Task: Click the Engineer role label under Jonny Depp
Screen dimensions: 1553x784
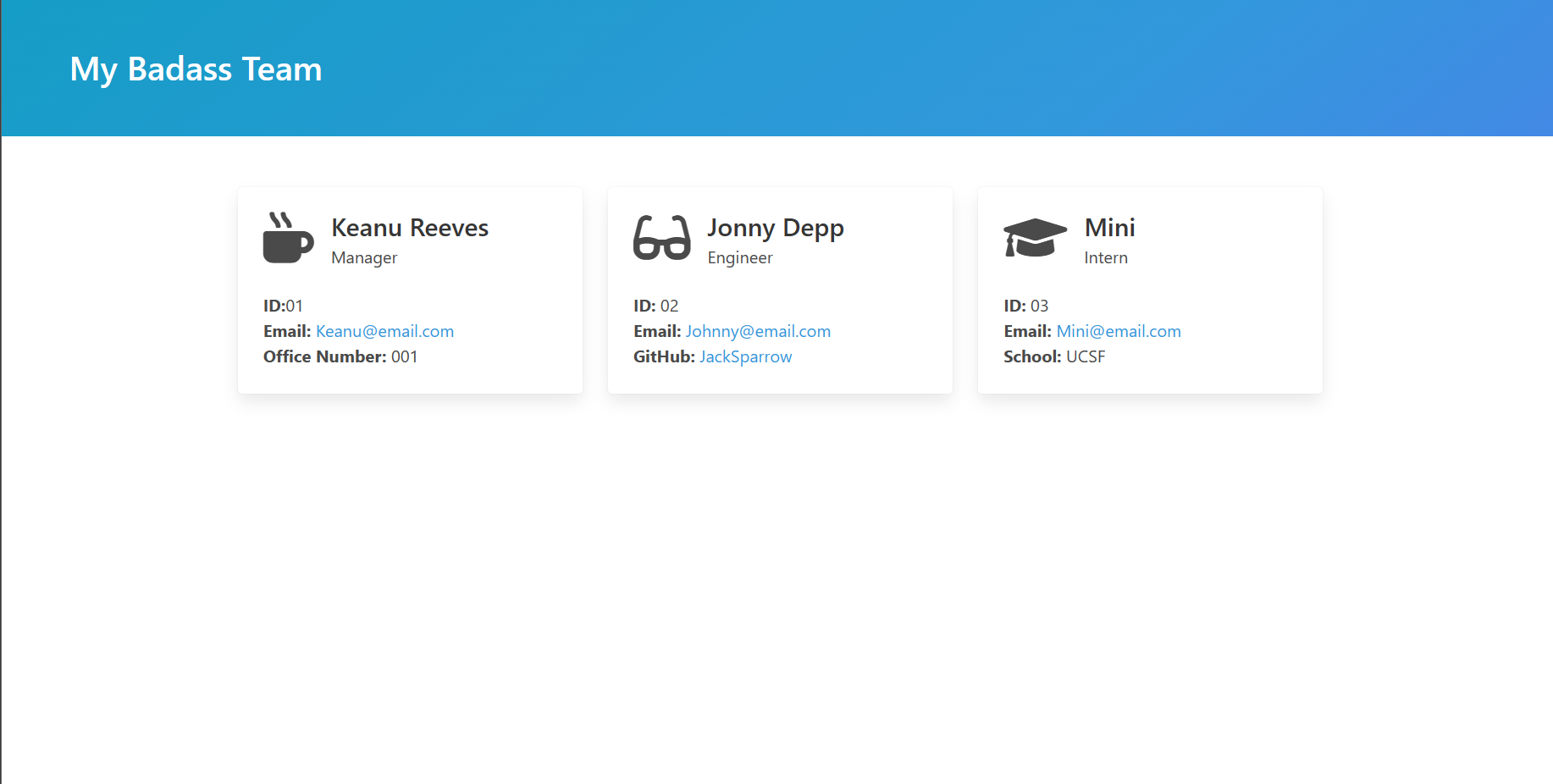Action: (740, 257)
